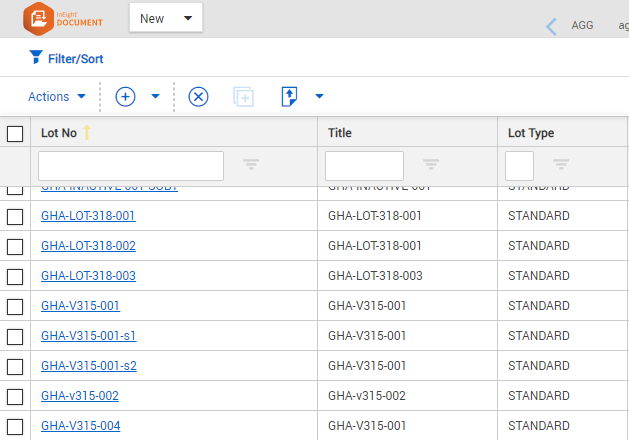Open the GHA-v315-002 lot link
The height and width of the screenshot is (440, 629).
80,396
